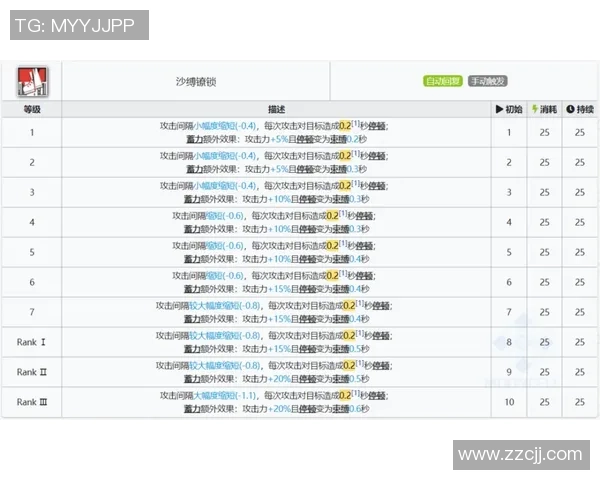This screenshot has height=480, width=600.
Task: Click 持续 value 25 in Rank Ⅱ row
Action: point(580,372)
